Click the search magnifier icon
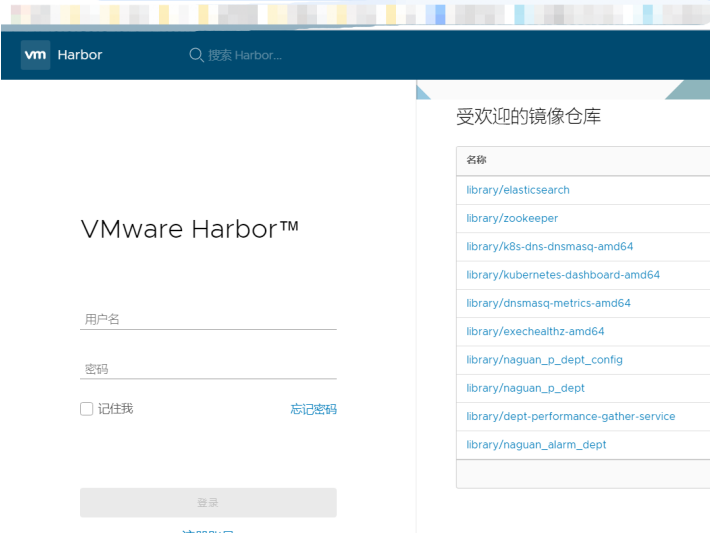 (196, 55)
